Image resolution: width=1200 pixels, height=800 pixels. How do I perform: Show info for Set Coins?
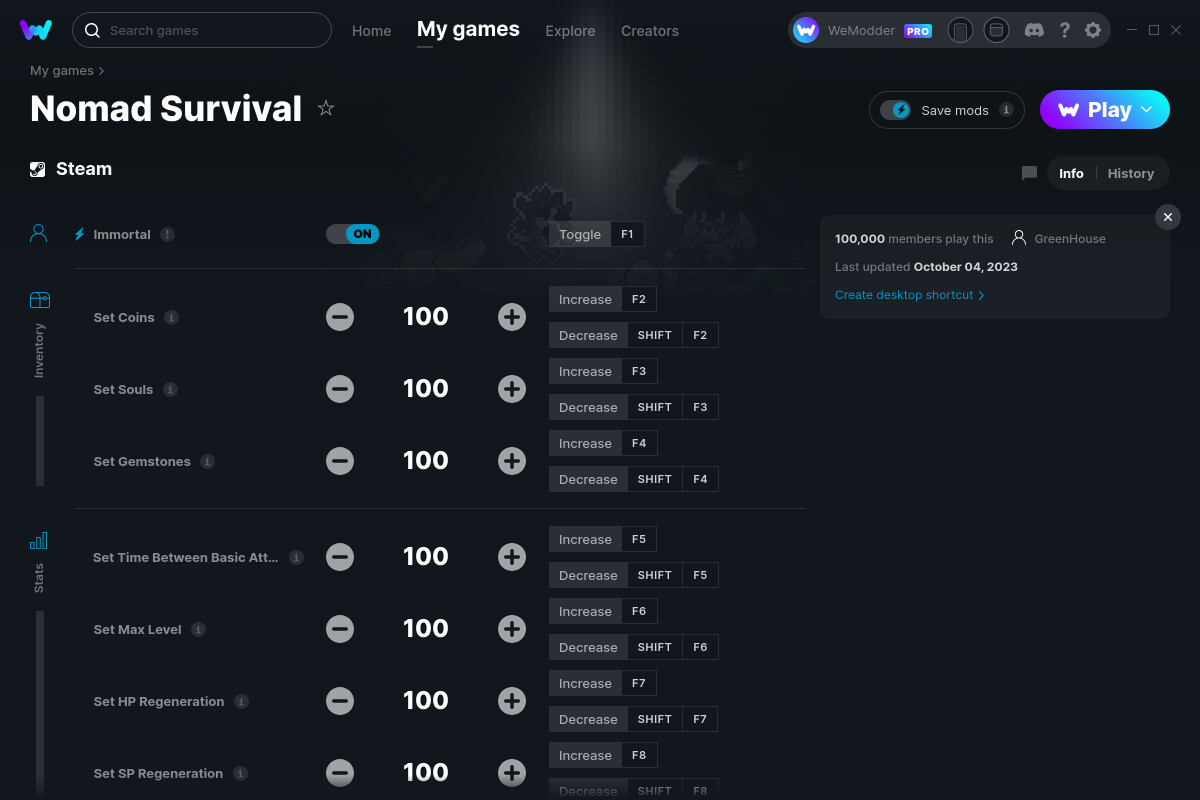pyautogui.click(x=172, y=317)
